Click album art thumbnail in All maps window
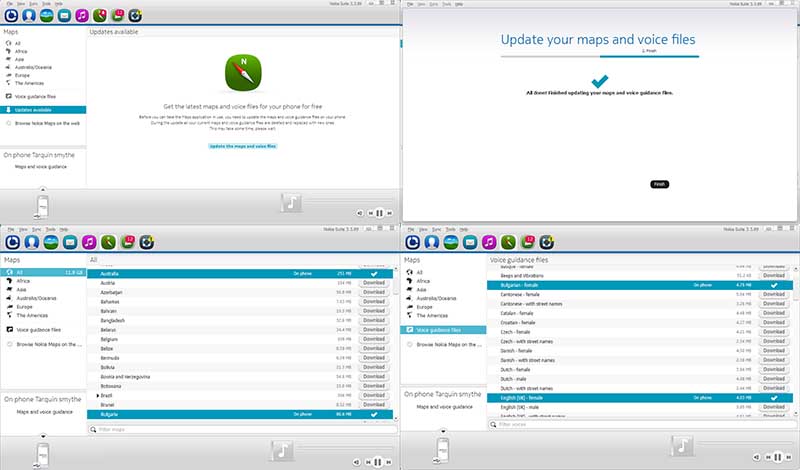The image size is (800, 470). [x=282, y=451]
